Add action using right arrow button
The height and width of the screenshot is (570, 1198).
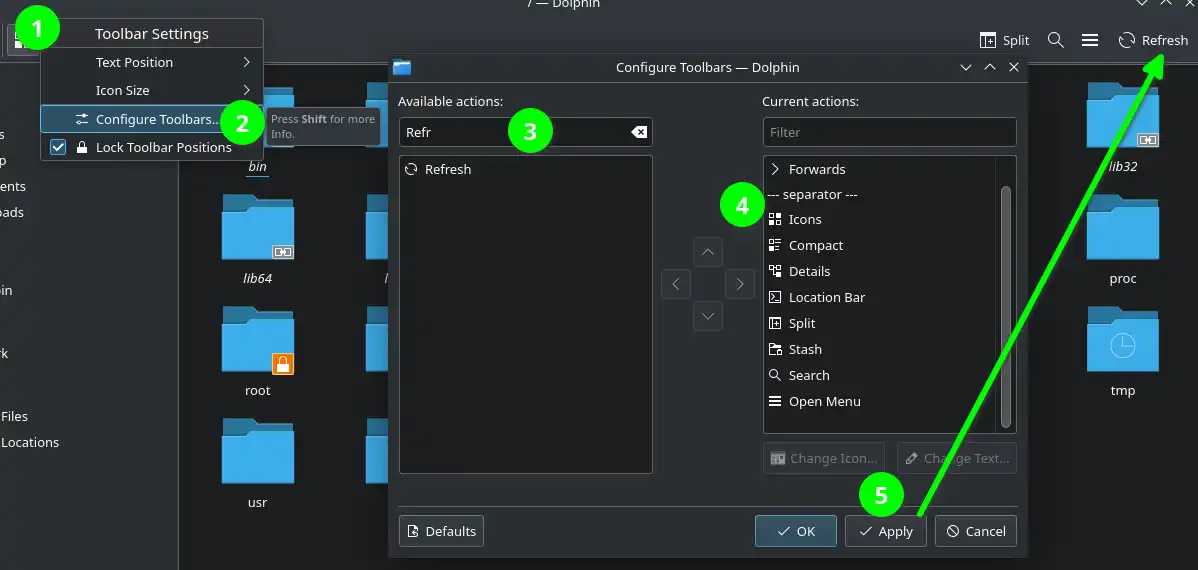[740, 284]
